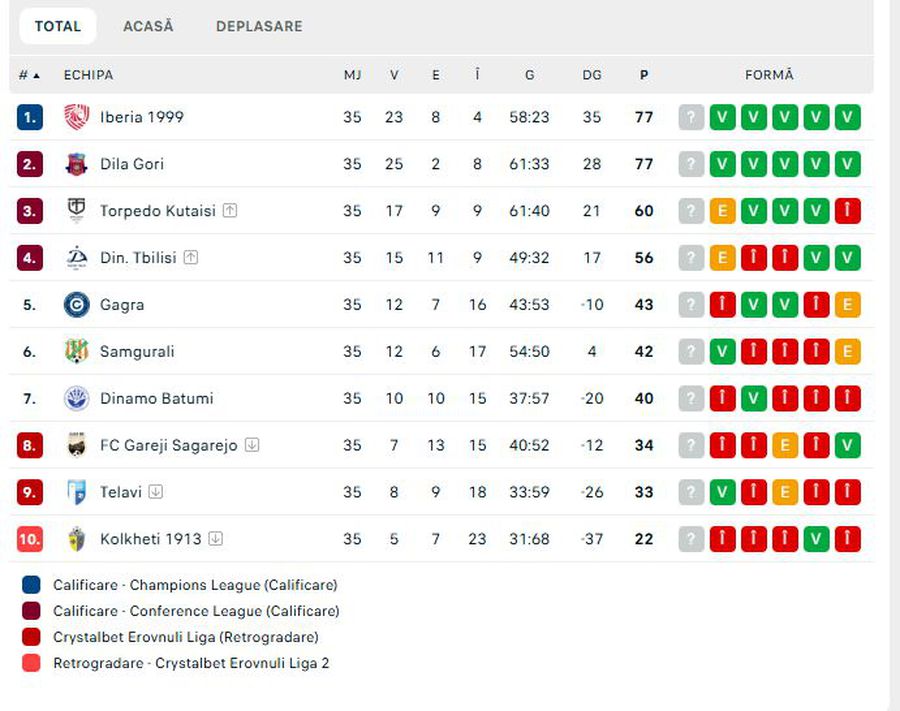Switch to the ACASĂ tab
The height and width of the screenshot is (711, 900).
[148, 27]
